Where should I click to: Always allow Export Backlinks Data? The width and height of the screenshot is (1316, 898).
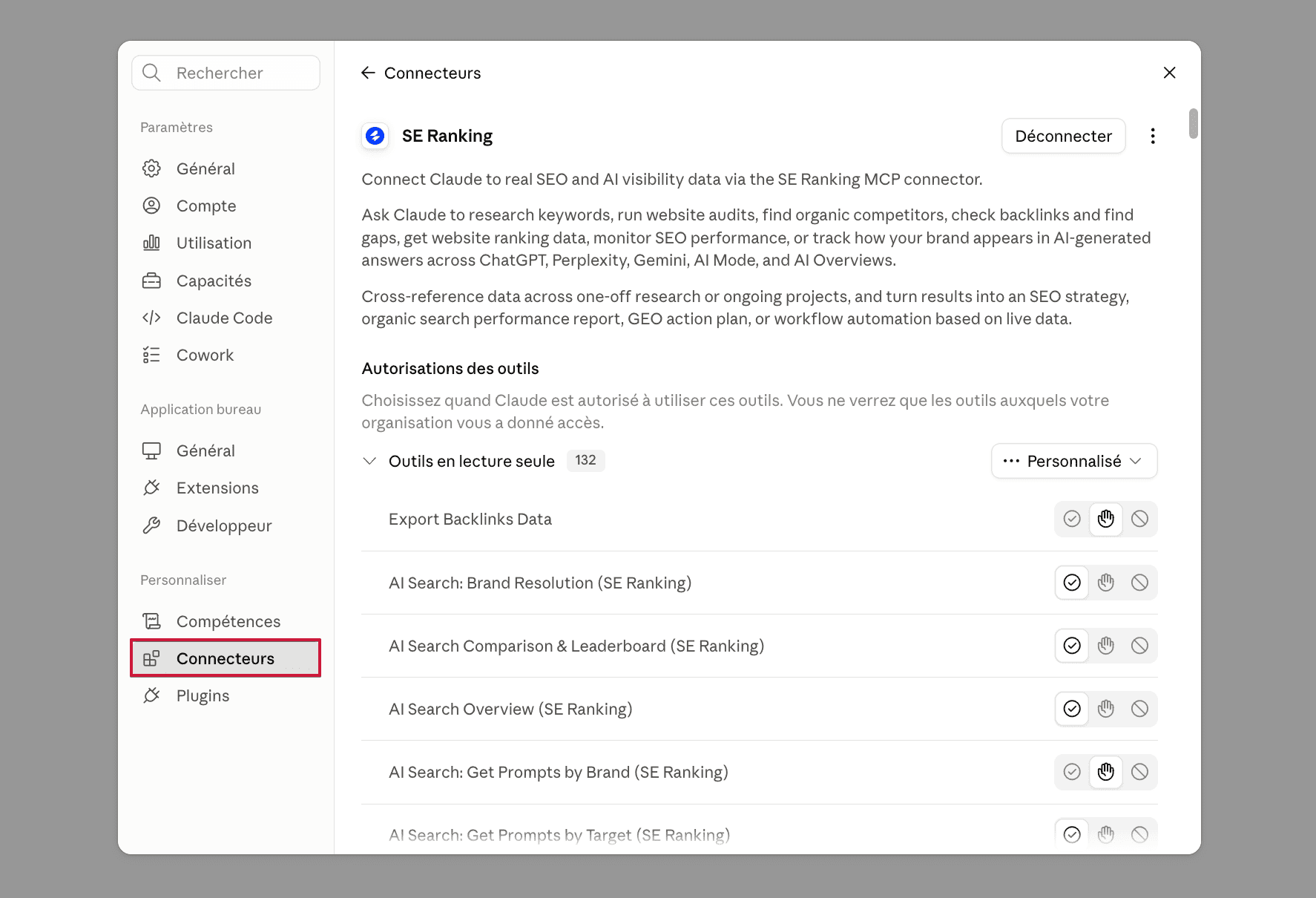coord(1072,519)
